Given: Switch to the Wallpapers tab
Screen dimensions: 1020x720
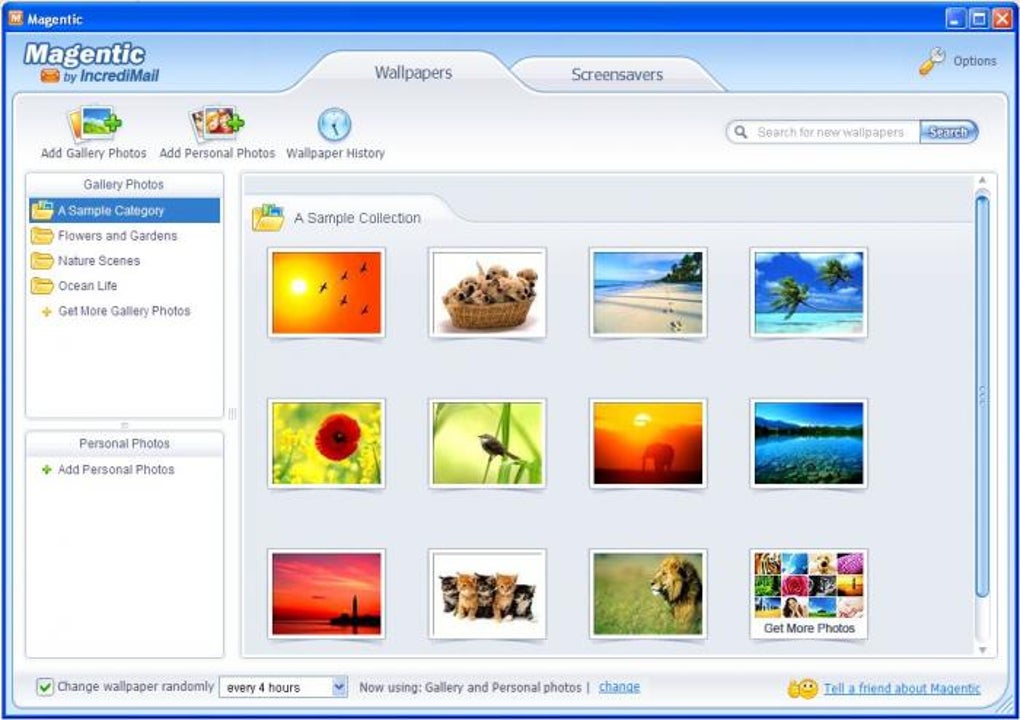Looking at the screenshot, I should tap(413, 73).
